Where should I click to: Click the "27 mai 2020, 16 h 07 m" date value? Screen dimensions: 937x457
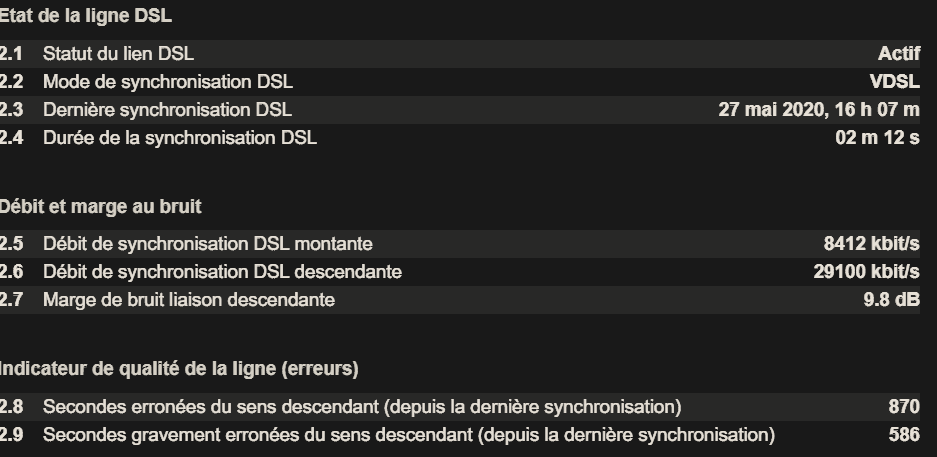[818, 110]
